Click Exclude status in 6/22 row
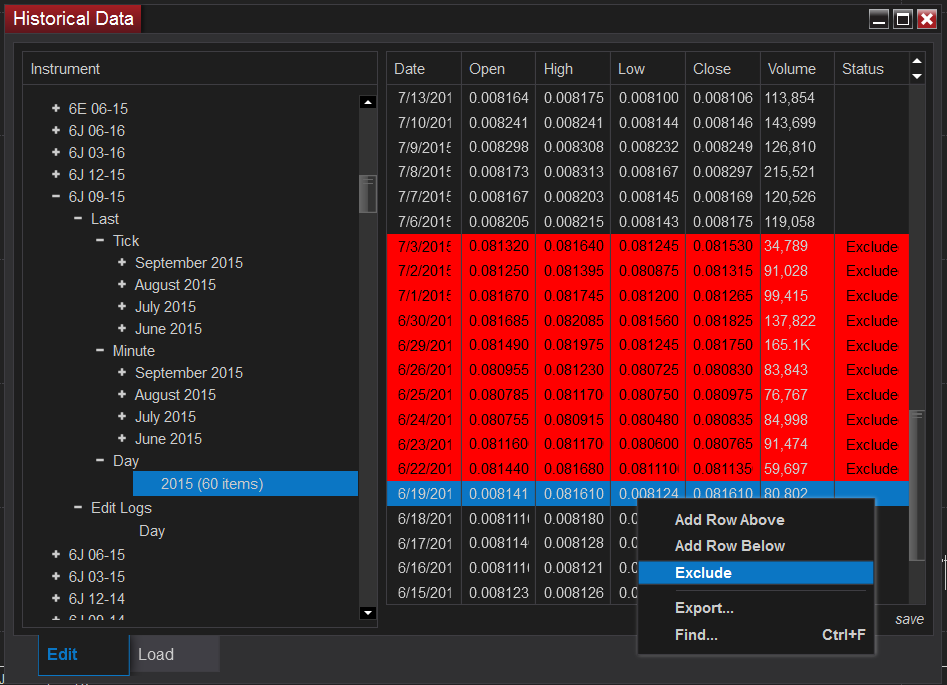The image size is (947, 685). click(x=872, y=469)
